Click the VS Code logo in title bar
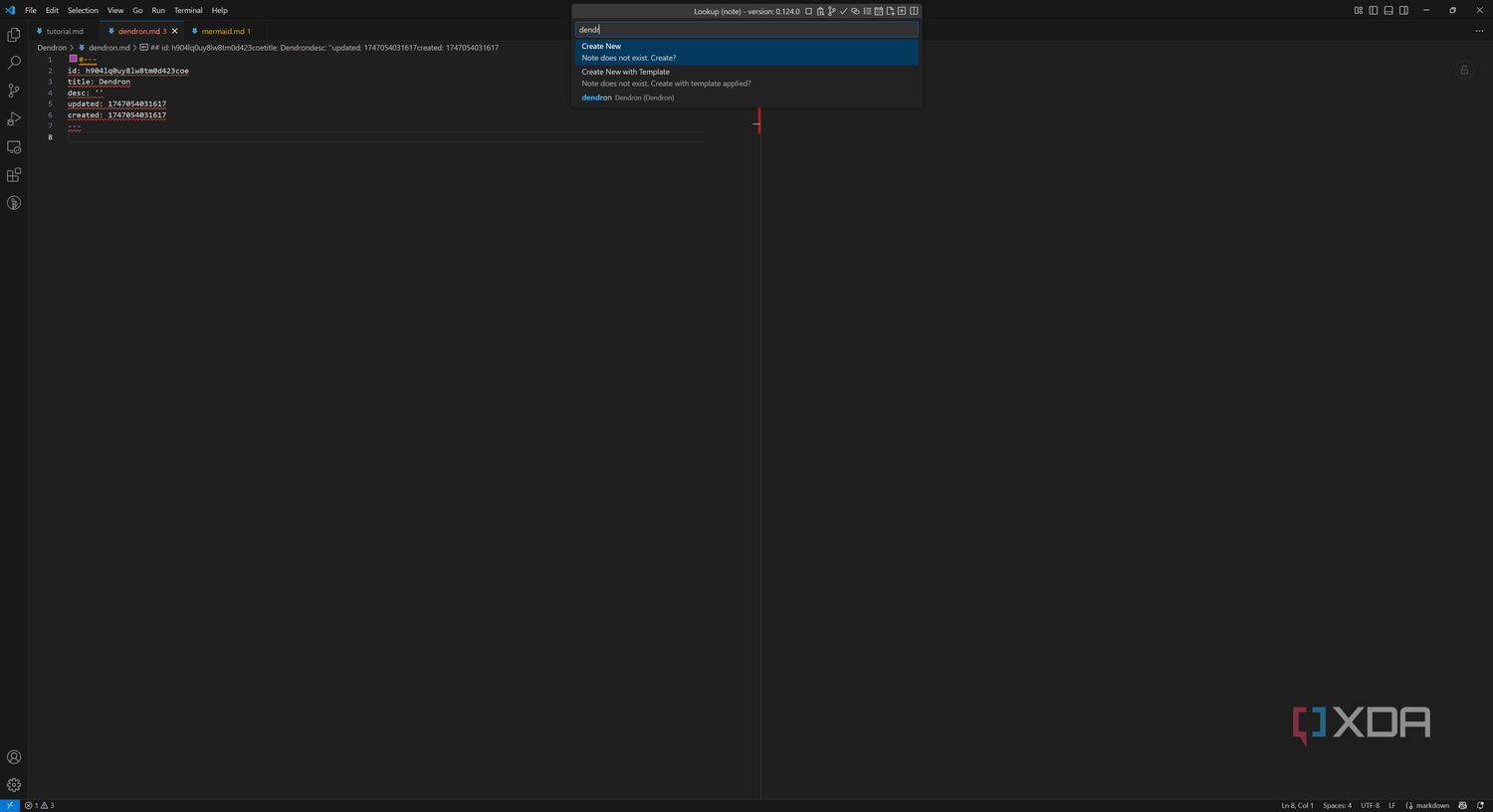The height and width of the screenshot is (812, 1493). click(x=10, y=10)
